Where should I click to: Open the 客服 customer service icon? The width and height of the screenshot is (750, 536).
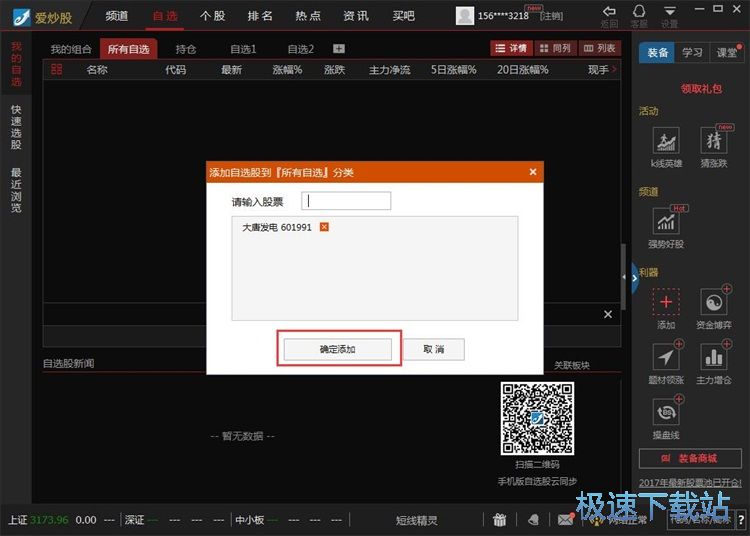(x=639, y=11)
